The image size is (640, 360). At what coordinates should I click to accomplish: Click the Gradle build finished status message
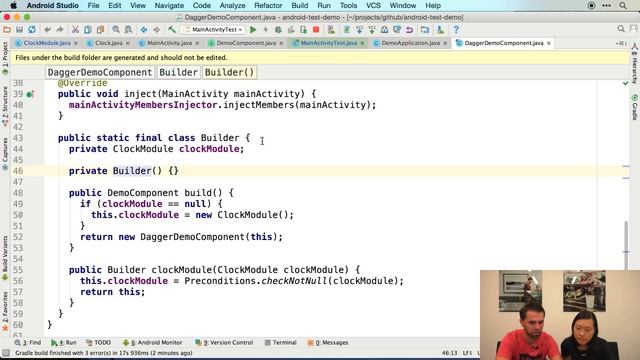pos(104,353)
